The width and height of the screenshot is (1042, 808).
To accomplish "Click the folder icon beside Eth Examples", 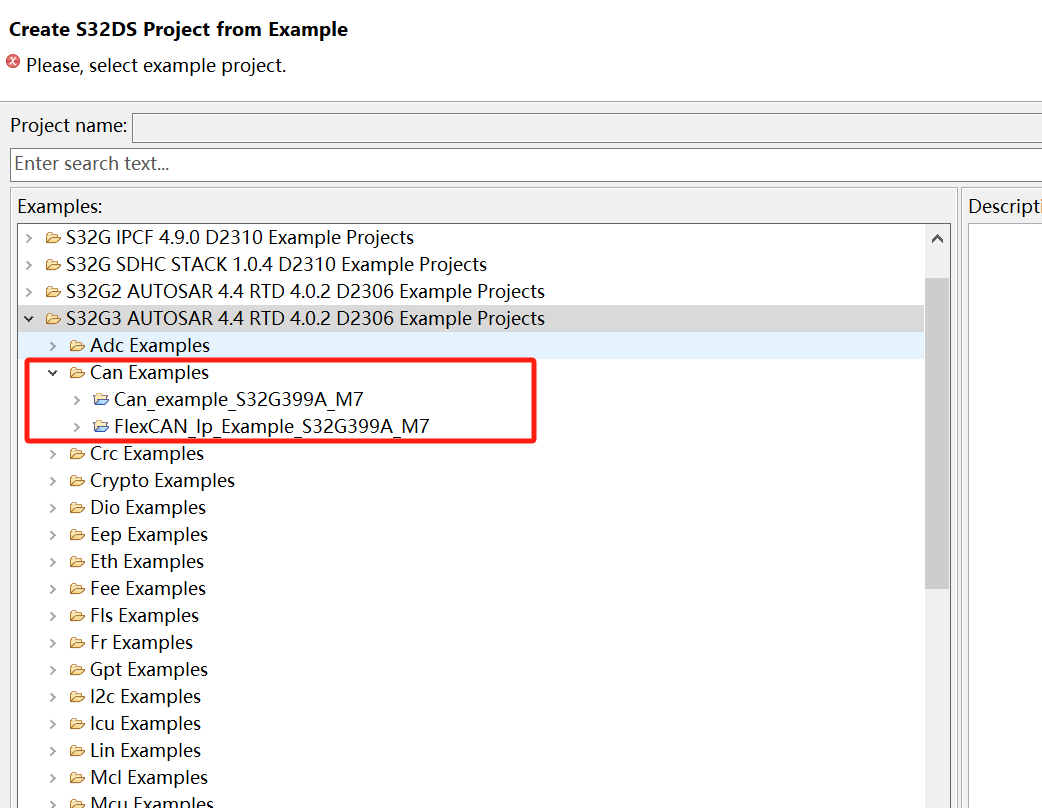I will click(78, 561).
